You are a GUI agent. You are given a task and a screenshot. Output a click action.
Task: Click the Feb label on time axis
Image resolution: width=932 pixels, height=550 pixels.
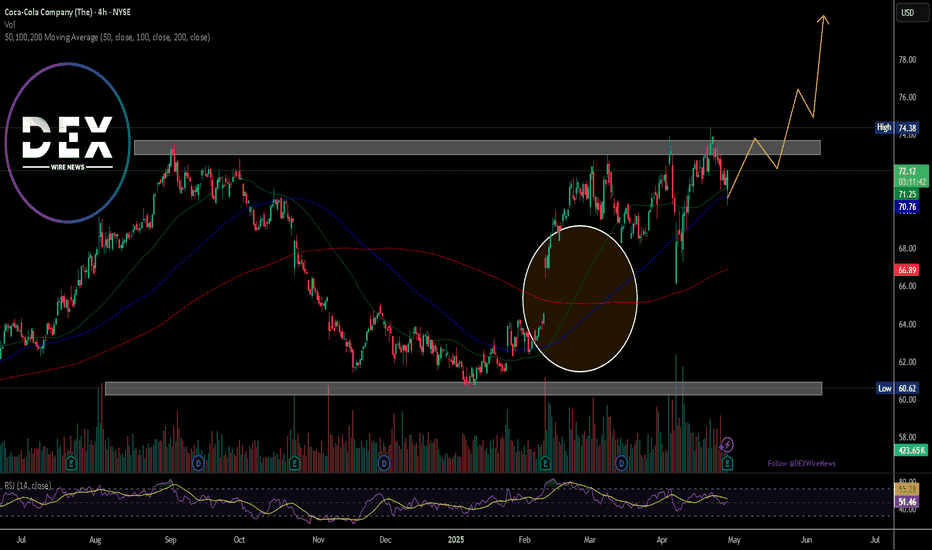click(x=524, y=540)
